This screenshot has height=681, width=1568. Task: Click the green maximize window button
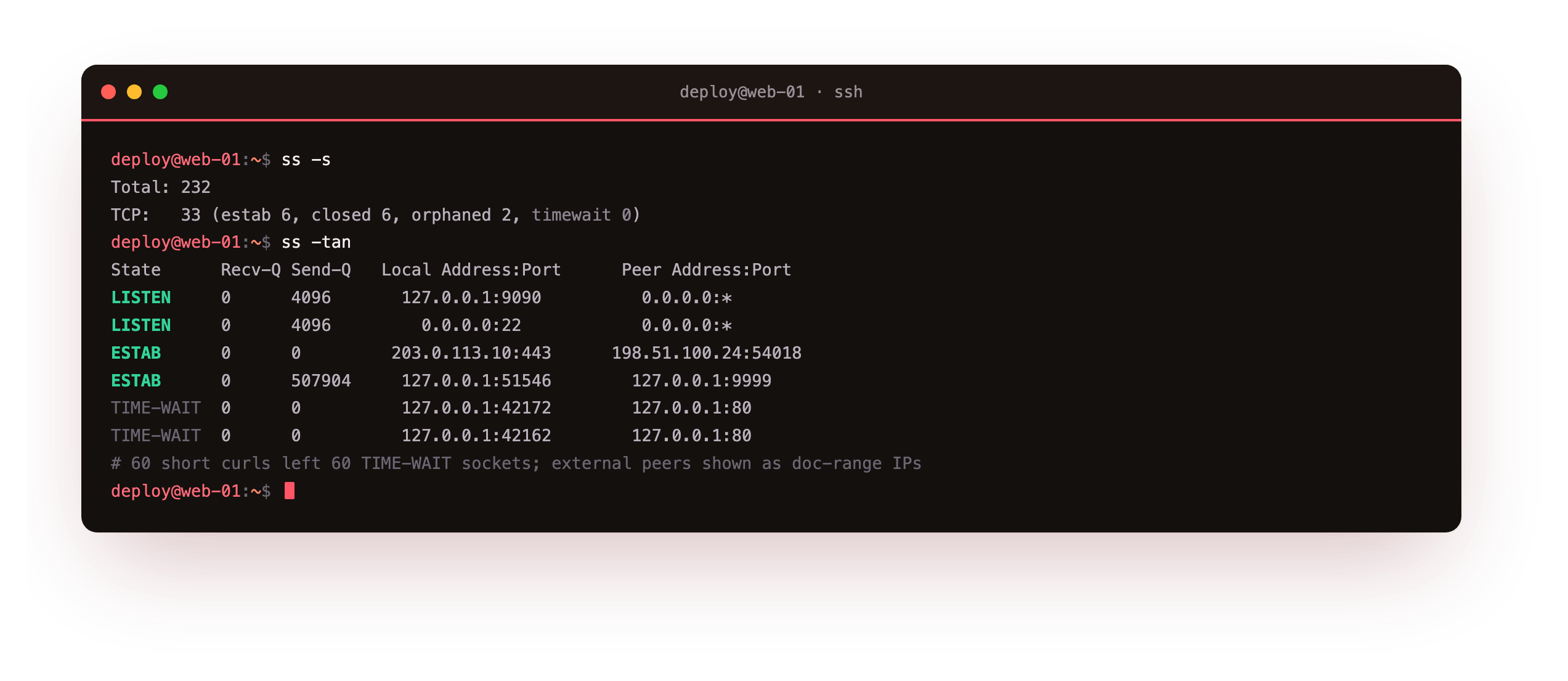pyautogui.click(x=160, y=92)
